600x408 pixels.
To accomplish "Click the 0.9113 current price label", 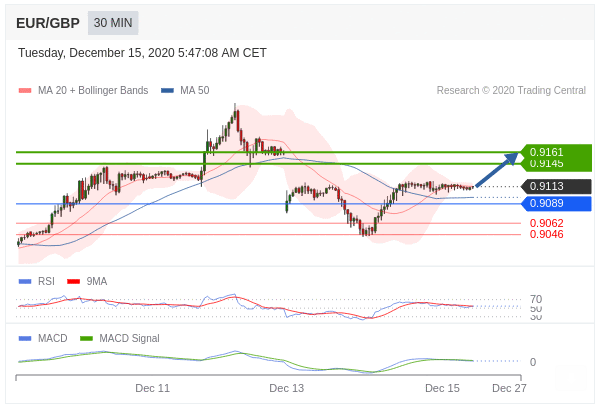I will click(556, 186).
